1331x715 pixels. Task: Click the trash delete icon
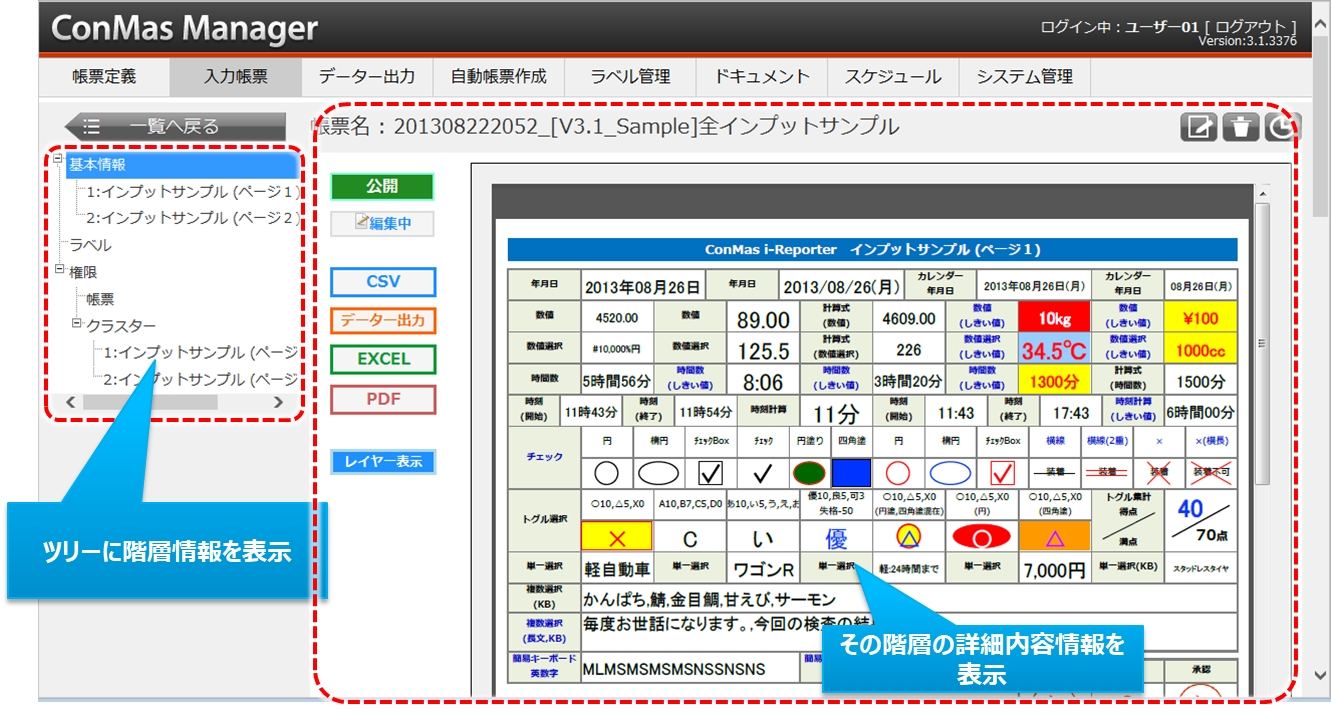(1240, 127)
